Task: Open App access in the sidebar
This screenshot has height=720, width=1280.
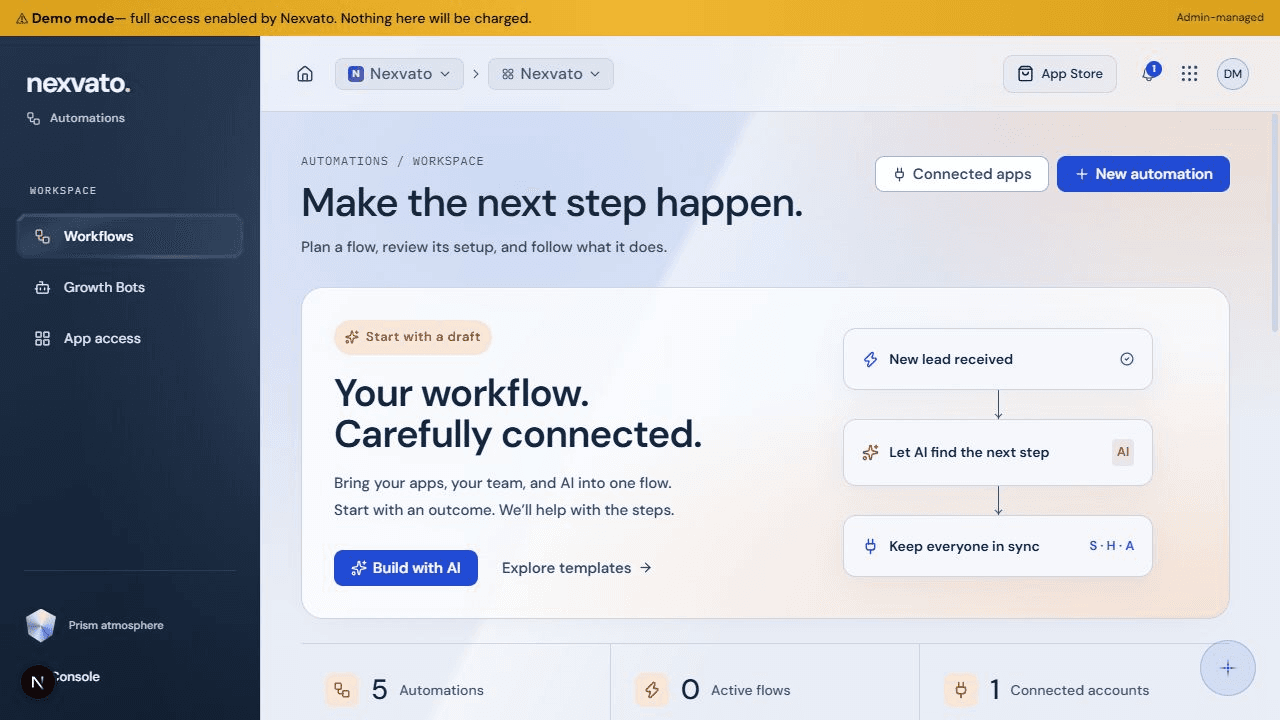Action: coord(130,338)
